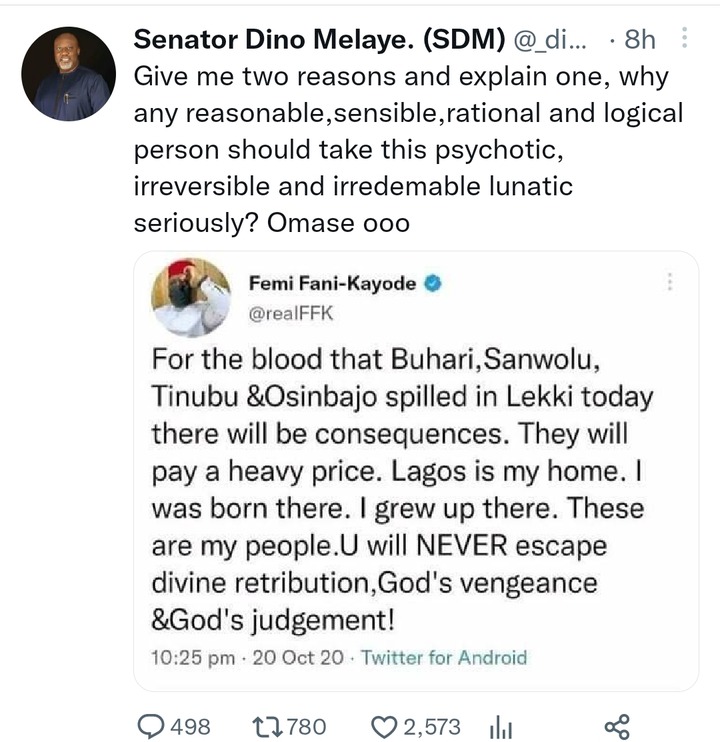720x742 pixels.
Task: Click the 2,573 likes count
Action: [431, 727]
